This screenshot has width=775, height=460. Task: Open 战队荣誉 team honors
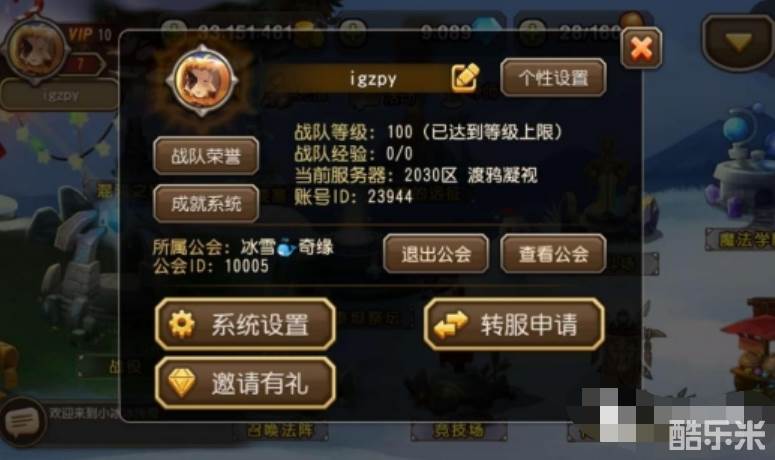coord(206,156)
